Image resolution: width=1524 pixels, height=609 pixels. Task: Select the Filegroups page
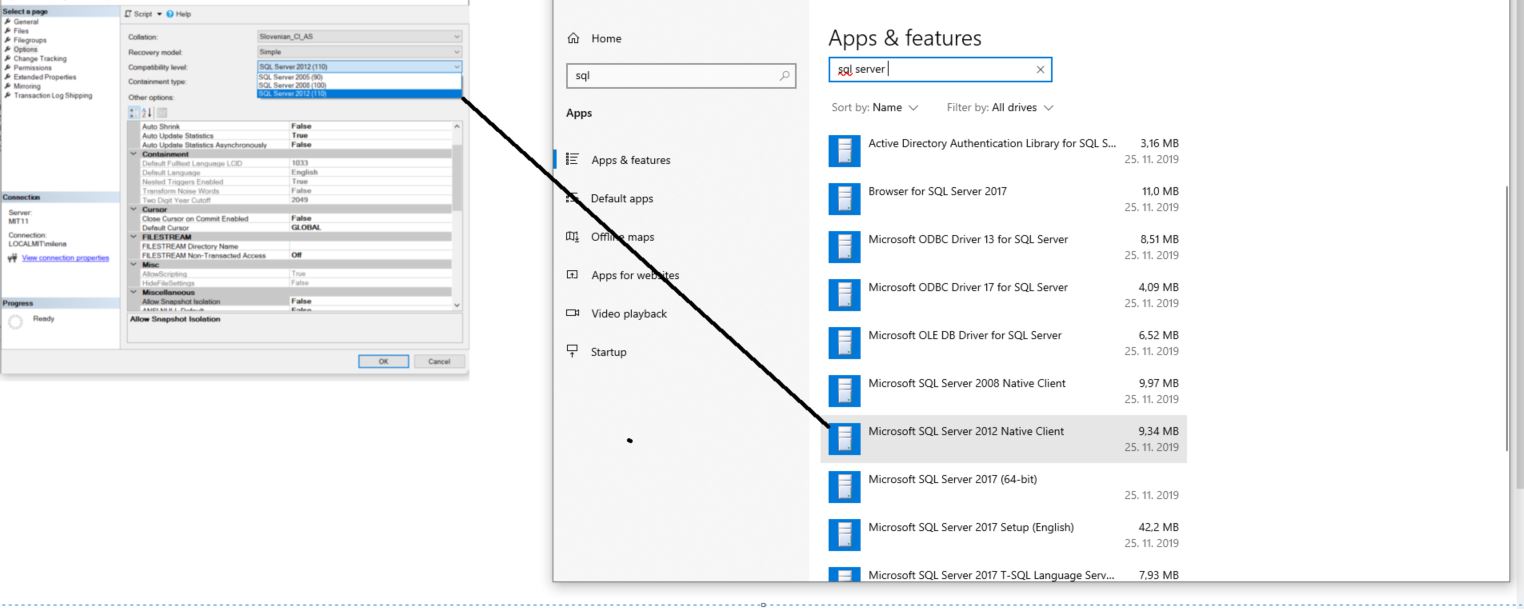point(29,39)
